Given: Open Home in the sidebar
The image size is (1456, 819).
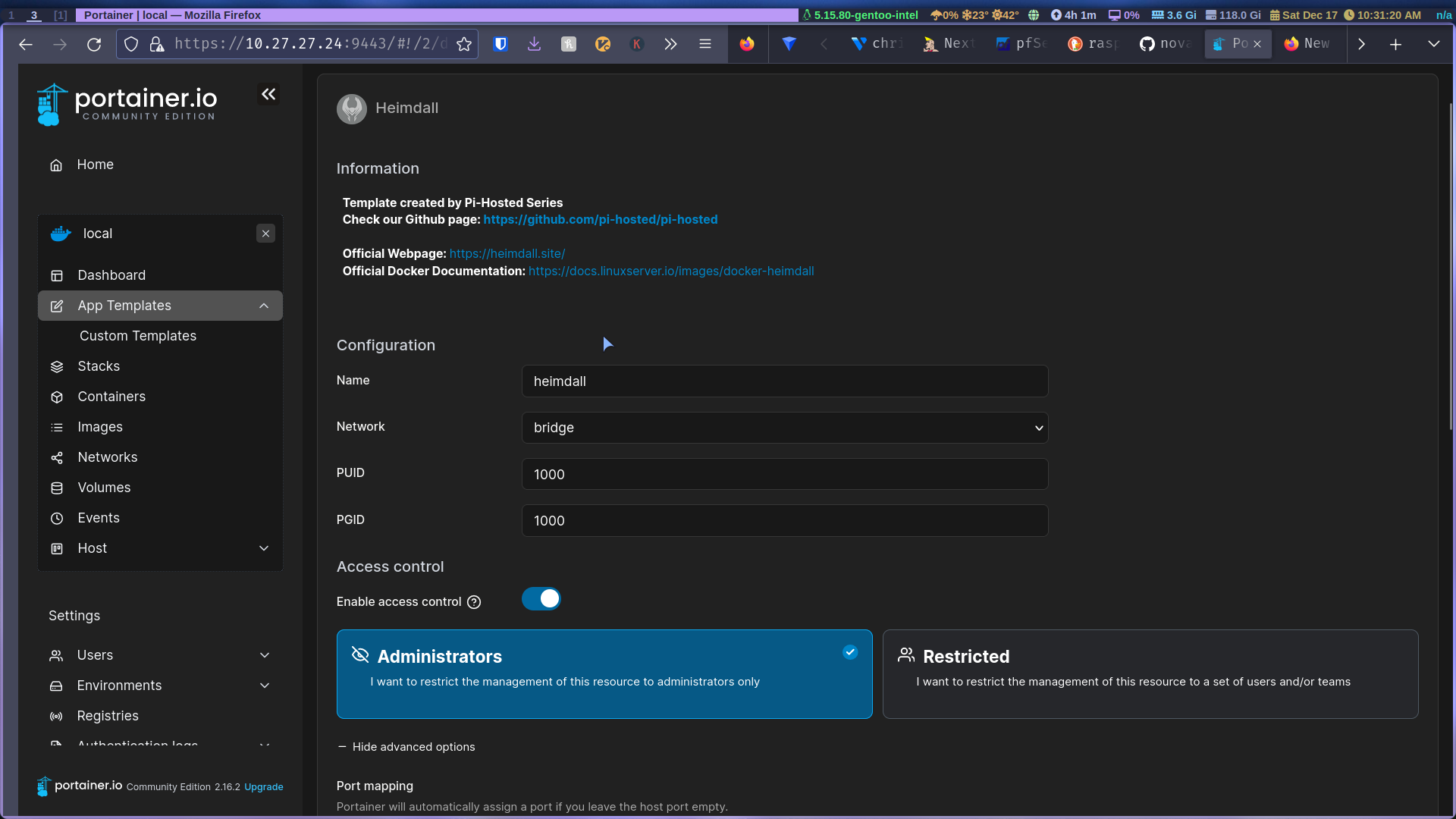Looking at the screenshot, I should [95, 165].
